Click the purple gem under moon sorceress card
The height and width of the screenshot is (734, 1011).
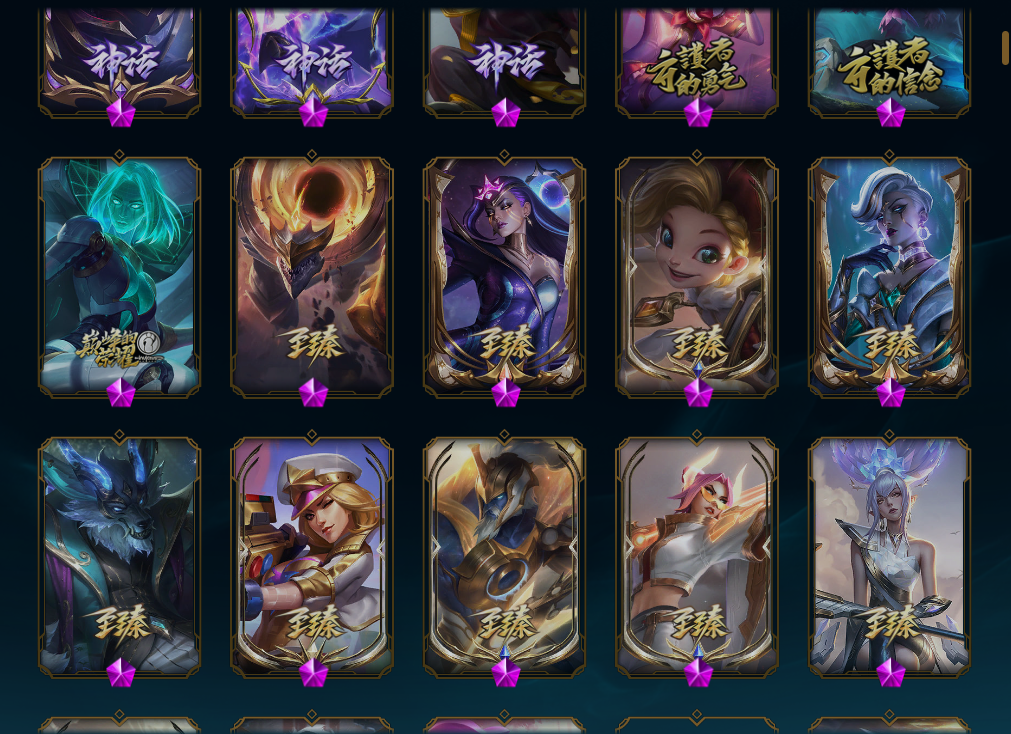tap(506, 392)
